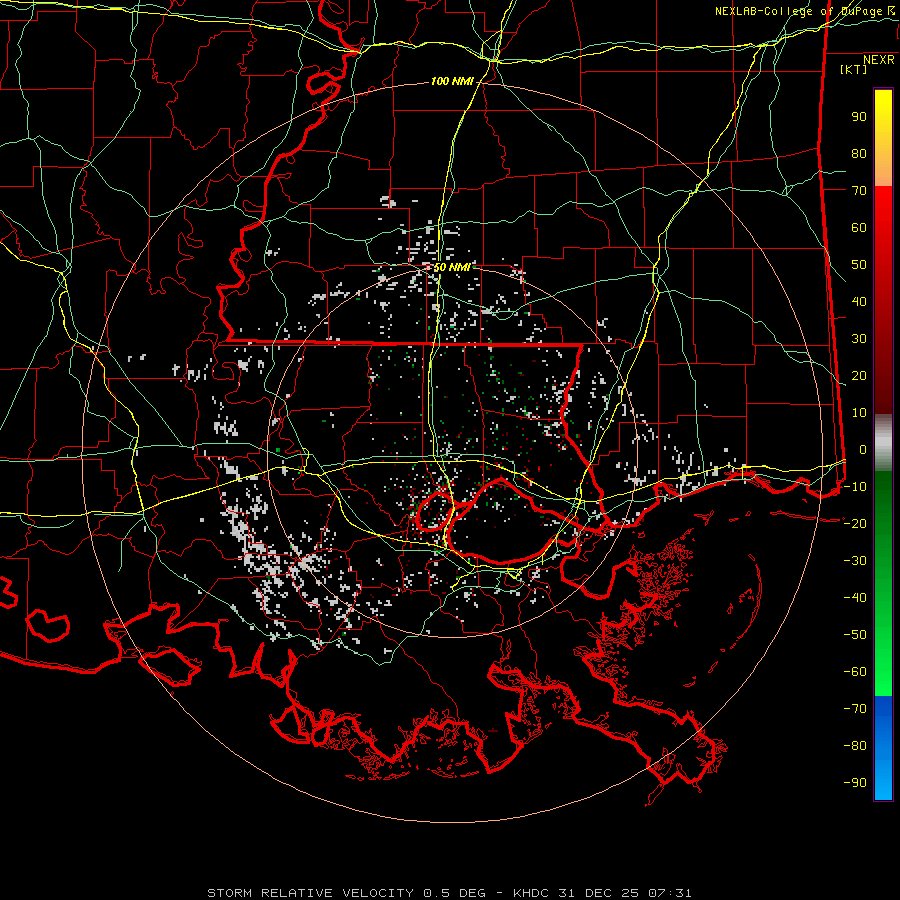Select the 70 value on velocity scale
The height and width of the screenshot is (900, 900).
click(x=859, y=191)
